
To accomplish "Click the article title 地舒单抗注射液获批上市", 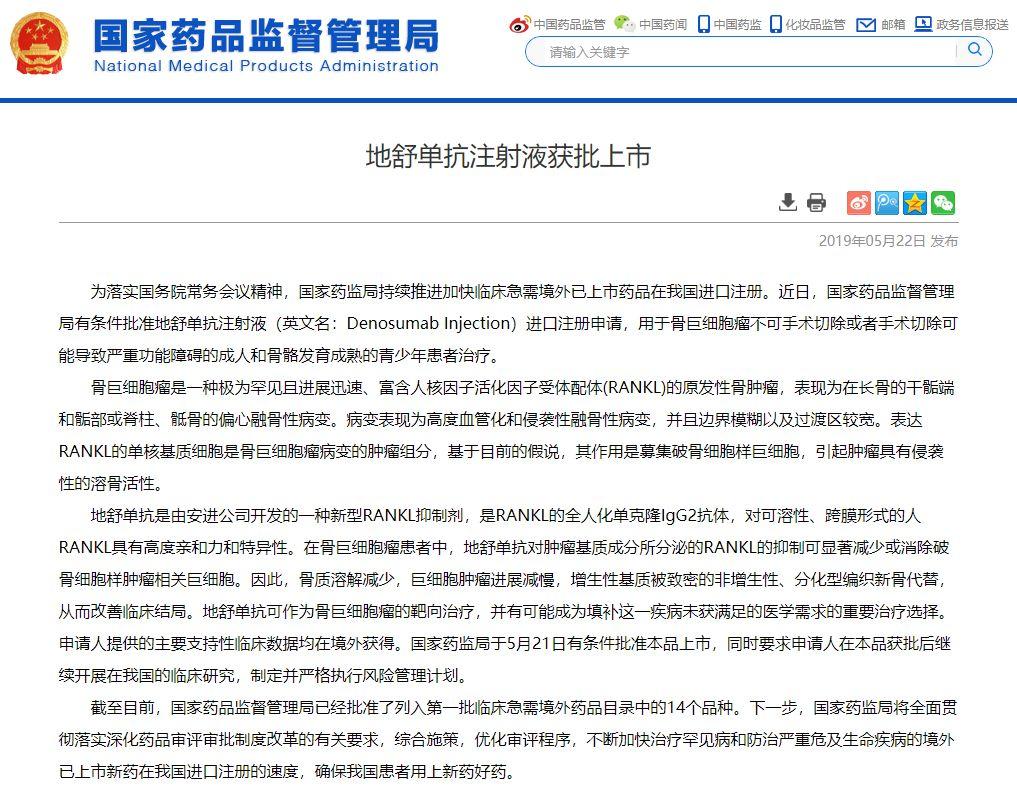I will [508, 156].
